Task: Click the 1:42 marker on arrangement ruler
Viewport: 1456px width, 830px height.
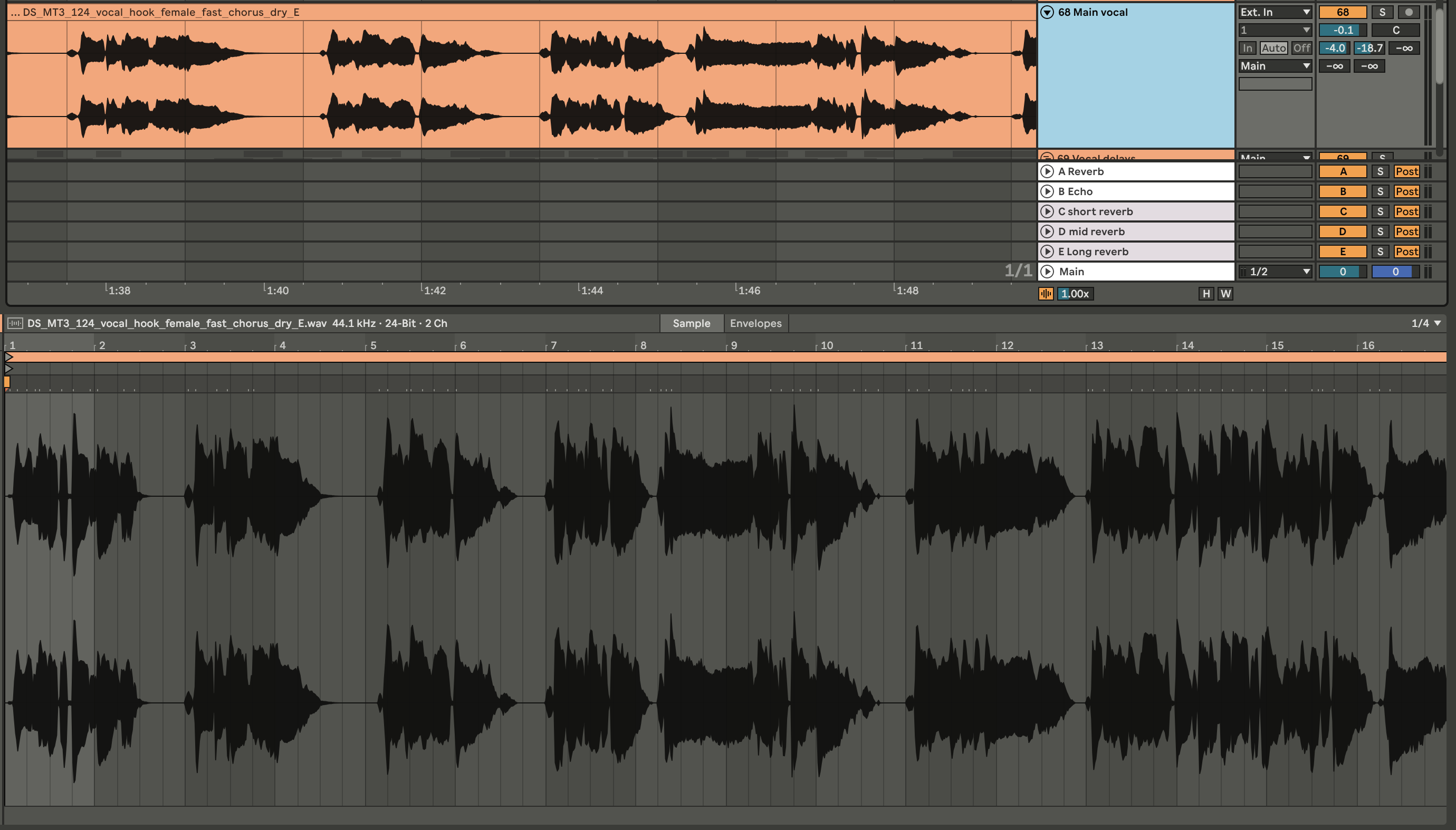Action: (x=435, y=290)
